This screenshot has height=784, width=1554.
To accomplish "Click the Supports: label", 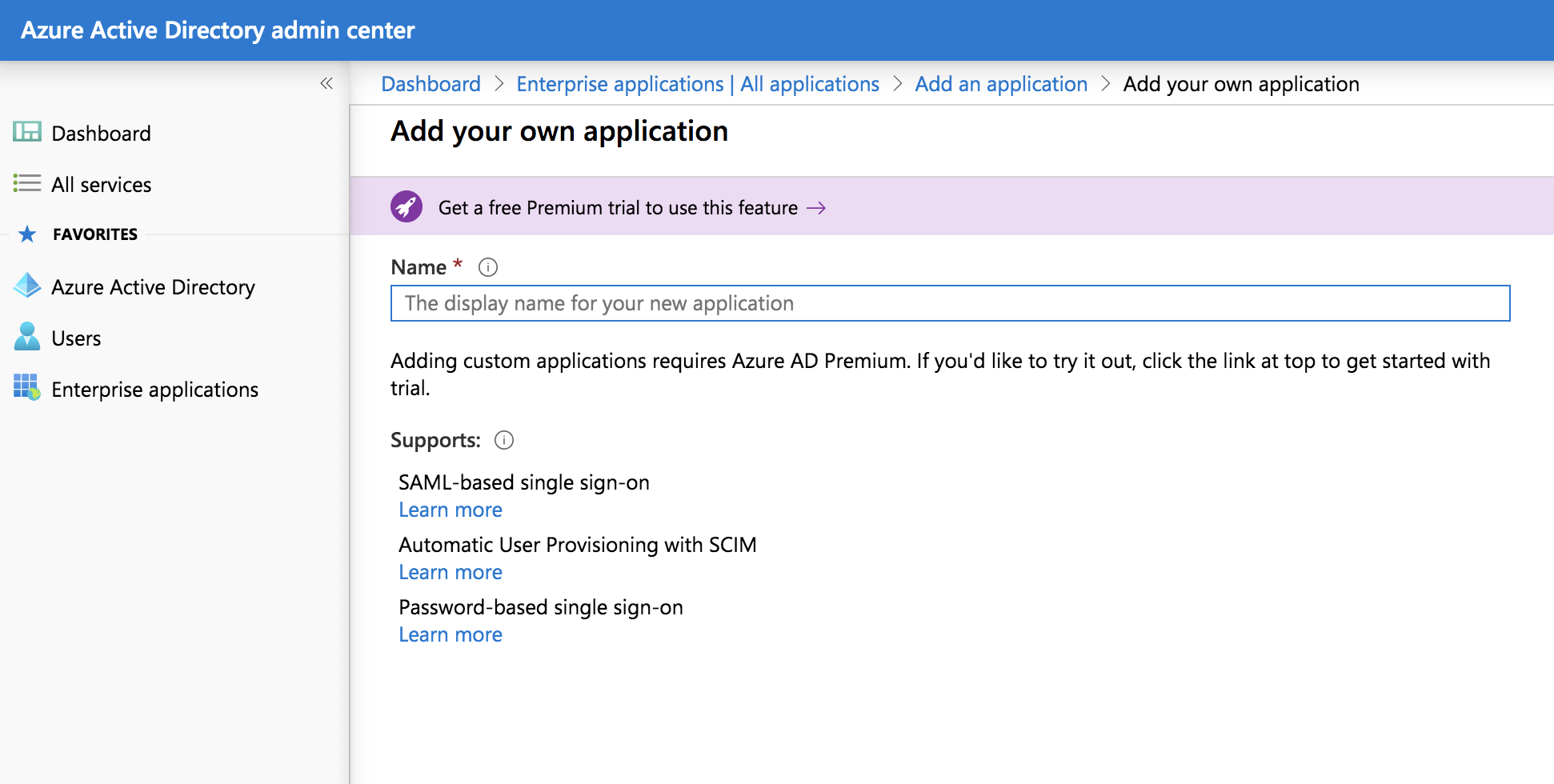I will coord(435,440).
